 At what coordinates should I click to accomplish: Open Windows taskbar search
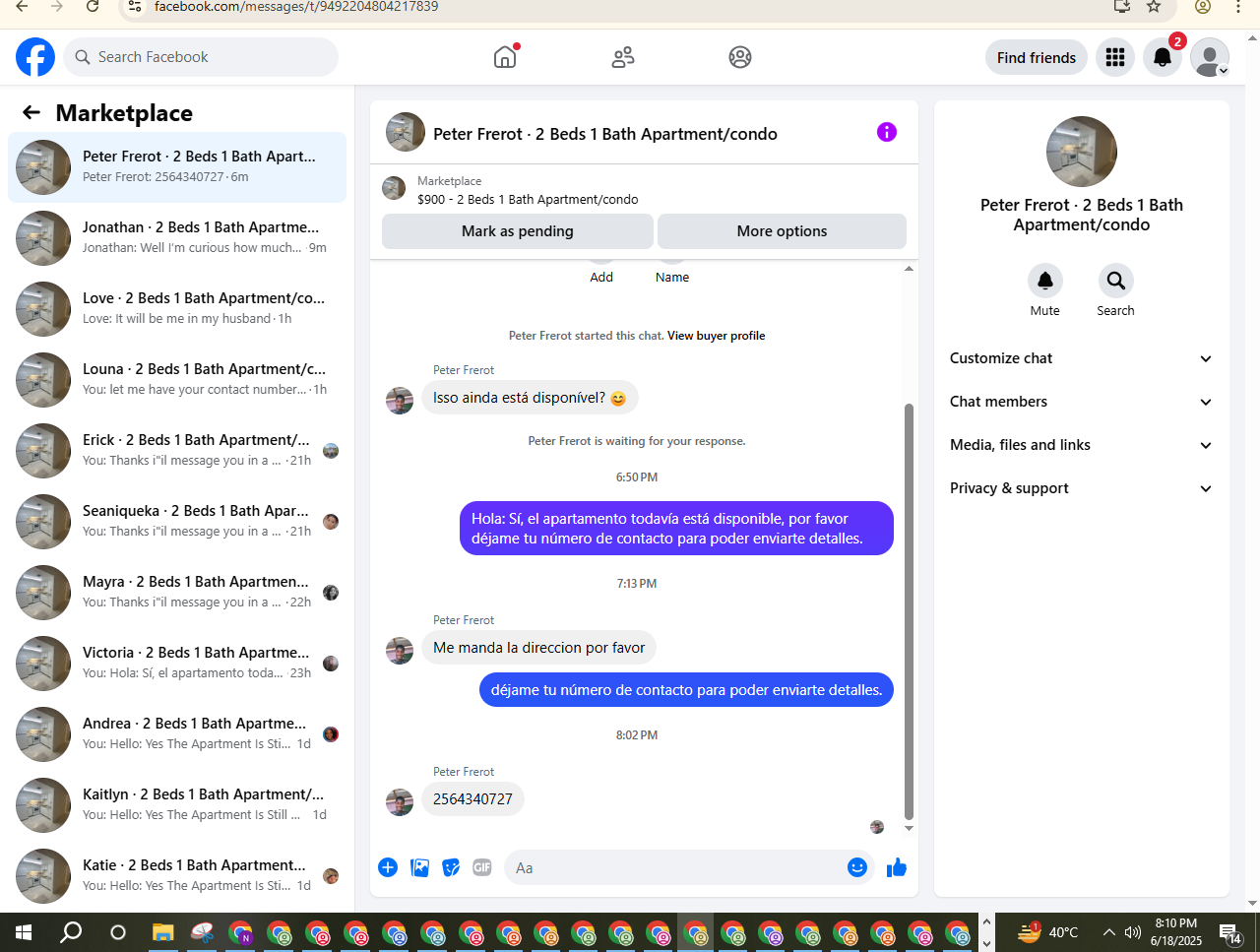pos(71,931)
